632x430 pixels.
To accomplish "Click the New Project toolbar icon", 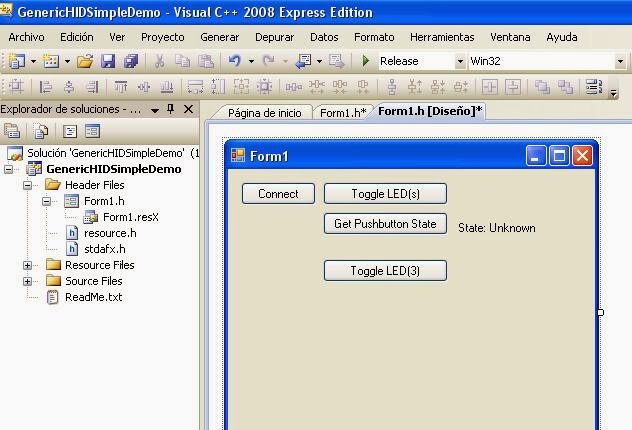I will 17,61.
